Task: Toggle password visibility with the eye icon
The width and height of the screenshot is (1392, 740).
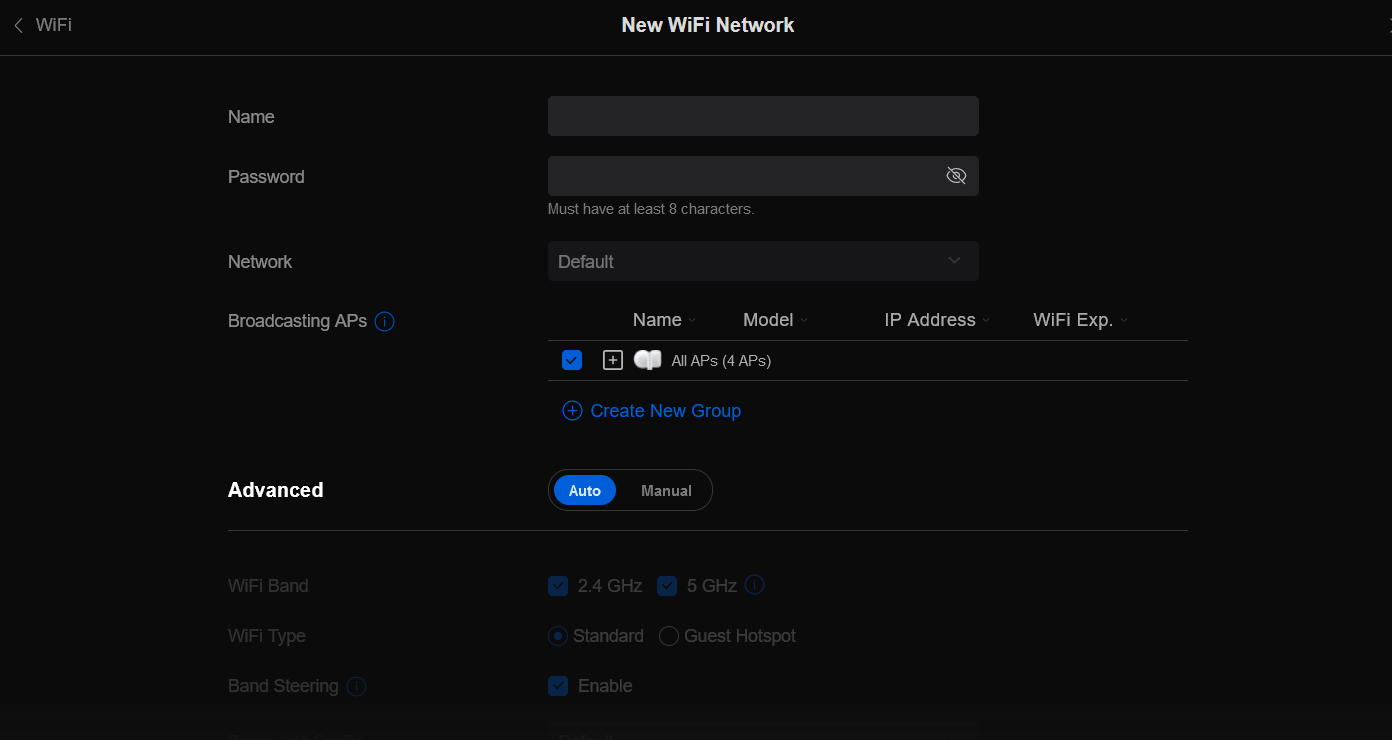Action: pyautogui.click(x=956, y=175)
